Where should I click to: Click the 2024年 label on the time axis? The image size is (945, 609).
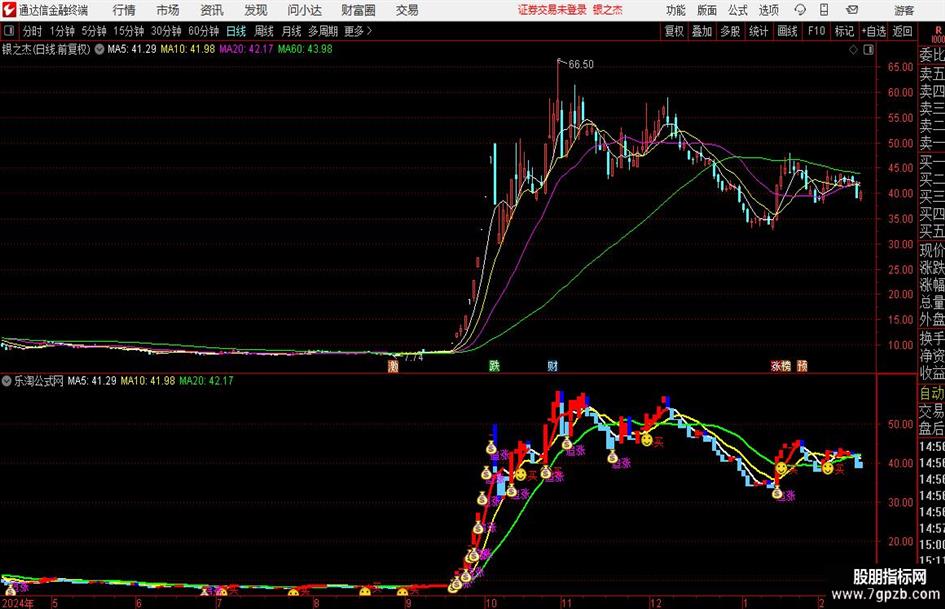click(x=18, y=603)
